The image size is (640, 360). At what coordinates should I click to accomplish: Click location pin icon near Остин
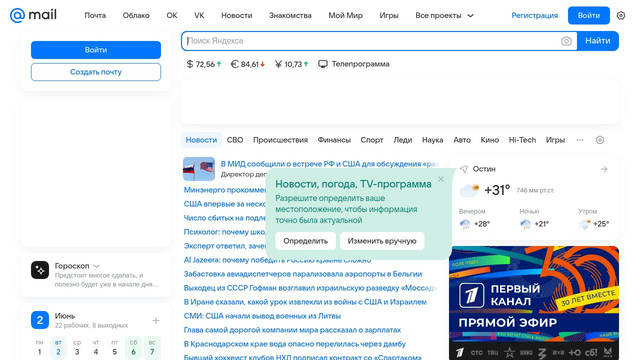464,169
